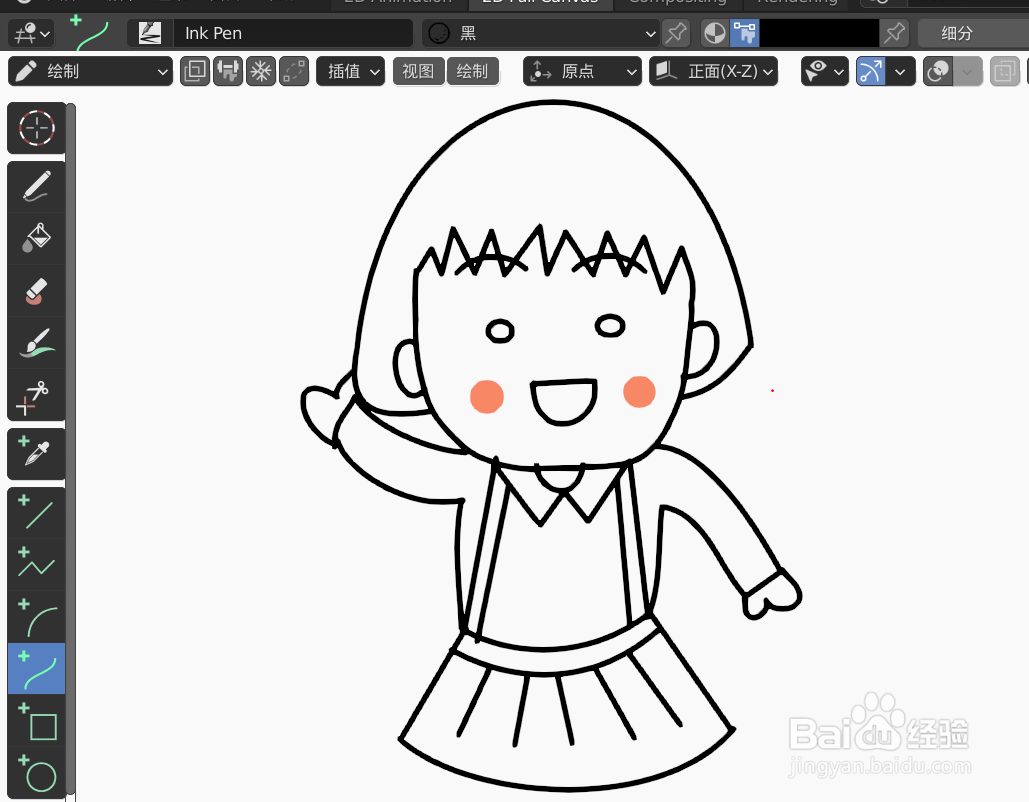This screenshot has height=802, width=1029.
Task: Select the Cursor tool
Action: (x=37, y=127)
